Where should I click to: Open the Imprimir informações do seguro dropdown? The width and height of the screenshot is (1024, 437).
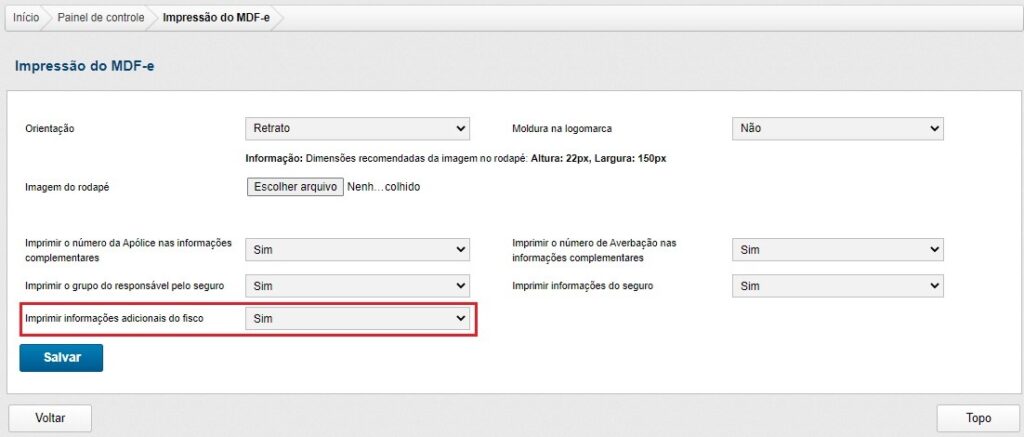tap(838, 286)
